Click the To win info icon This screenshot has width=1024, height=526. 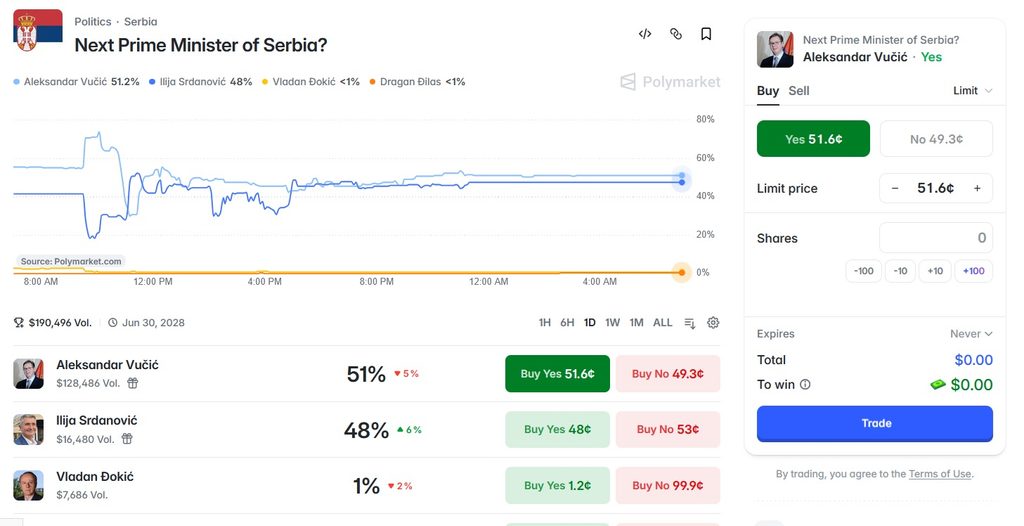[805, 385]
